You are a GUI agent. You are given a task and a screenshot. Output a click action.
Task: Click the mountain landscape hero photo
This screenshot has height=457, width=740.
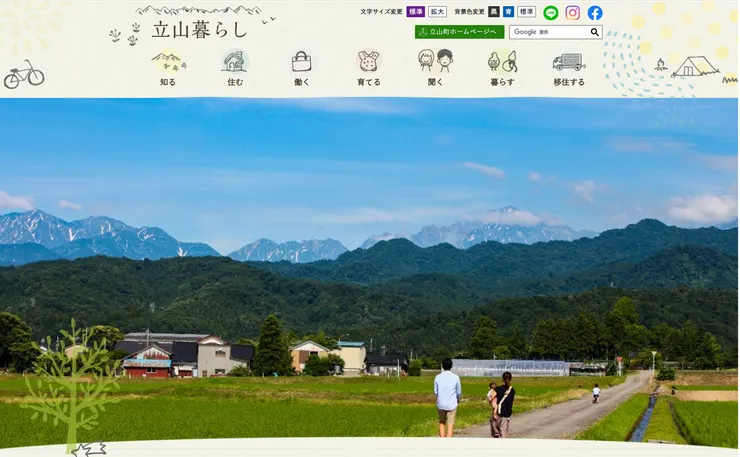tap(369, 271)
